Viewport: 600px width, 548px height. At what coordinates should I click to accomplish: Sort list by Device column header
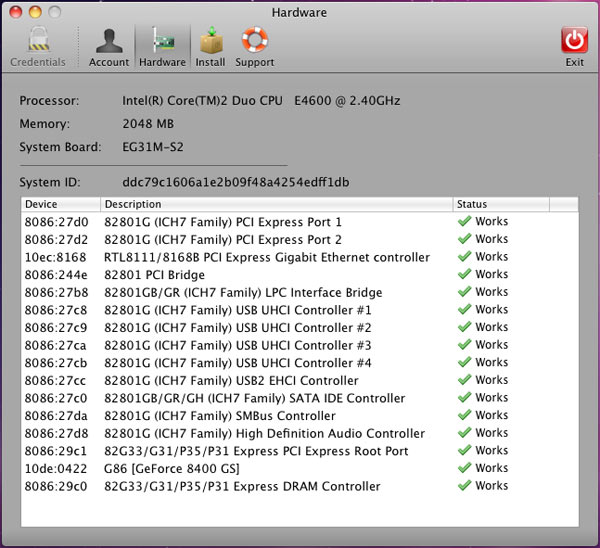(60, 204)
